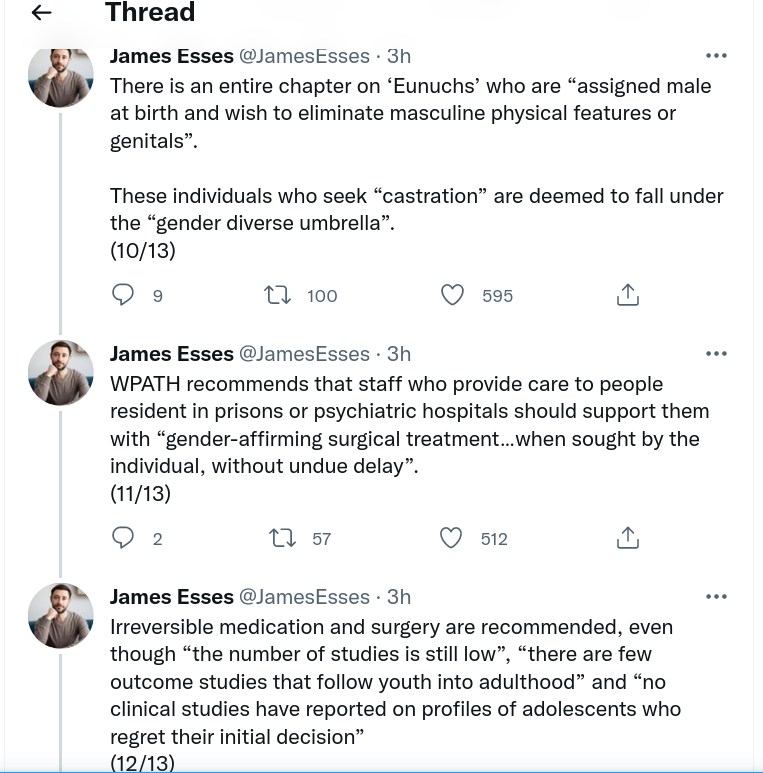Share the (10/13) tweet
The width and height of the screenshot is (763, 773).
click(x=627, y=295)
